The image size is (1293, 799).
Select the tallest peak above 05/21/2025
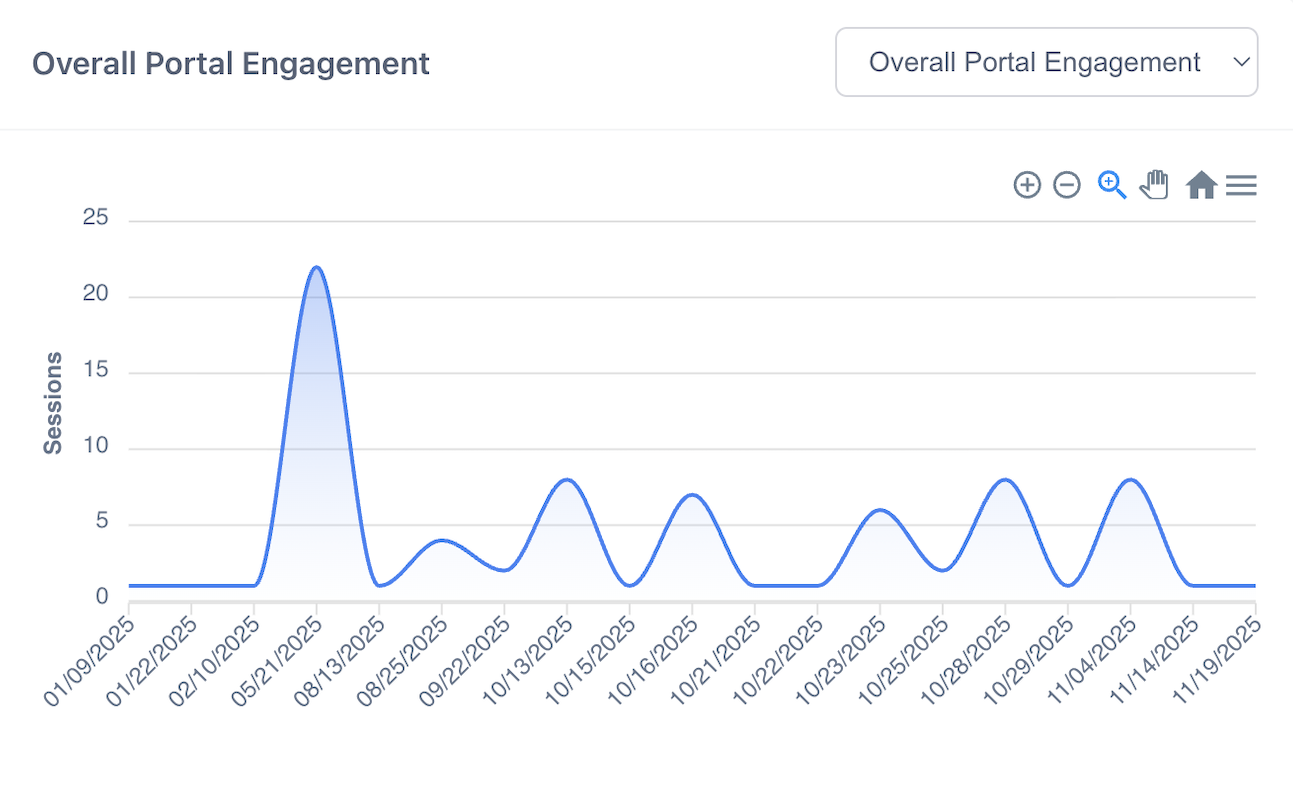tap(316, 267)
